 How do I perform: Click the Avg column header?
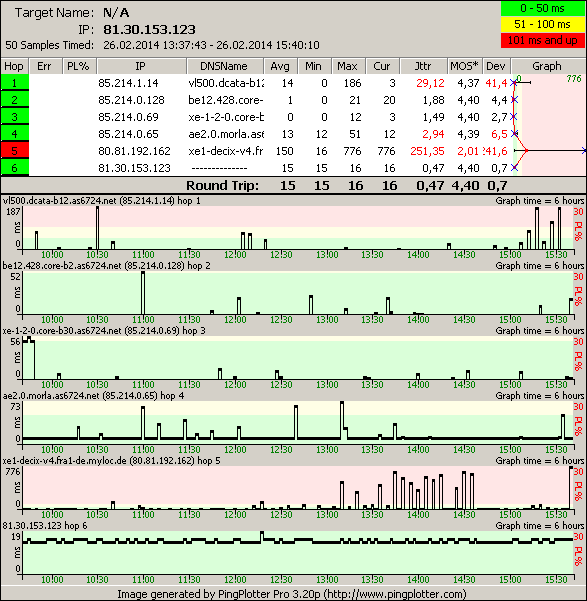(280, 66)
